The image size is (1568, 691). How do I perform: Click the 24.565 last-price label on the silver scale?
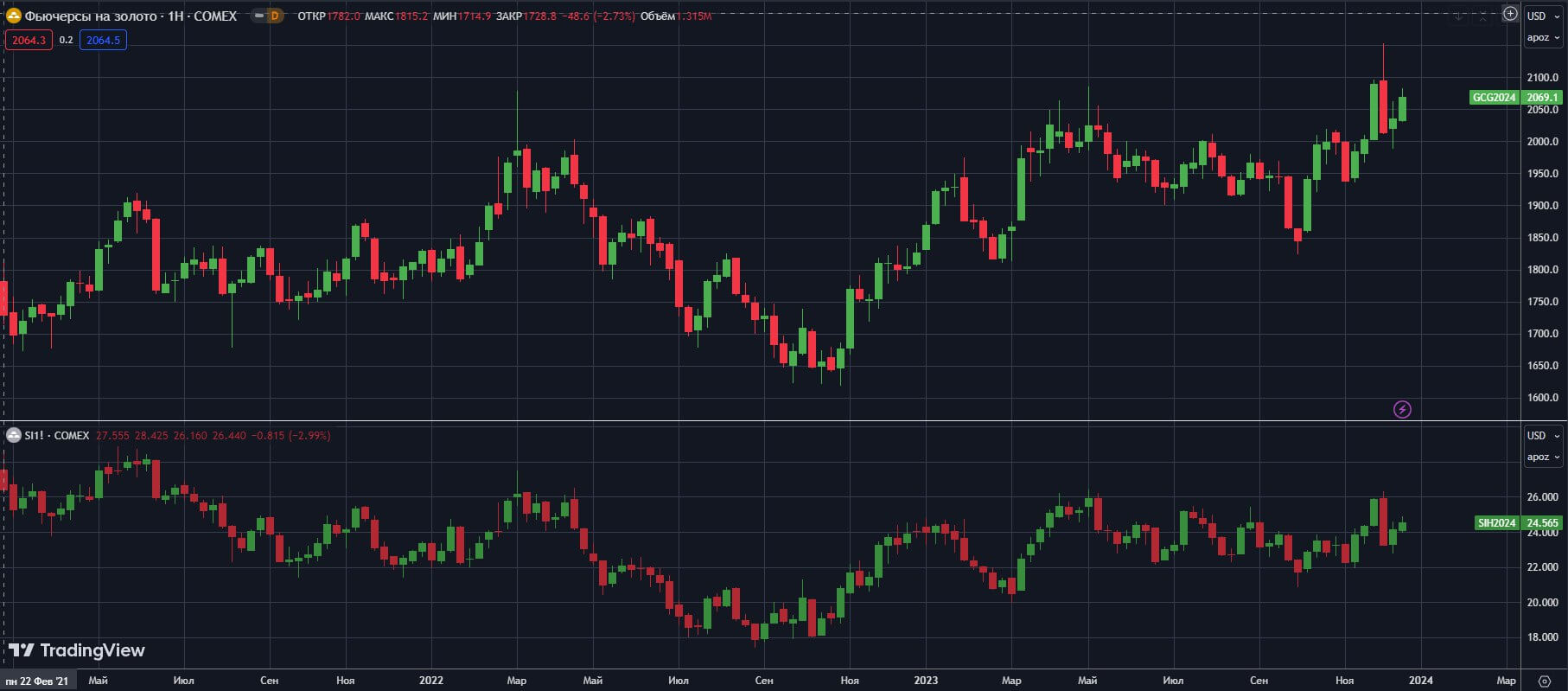tap(1542, 522)
